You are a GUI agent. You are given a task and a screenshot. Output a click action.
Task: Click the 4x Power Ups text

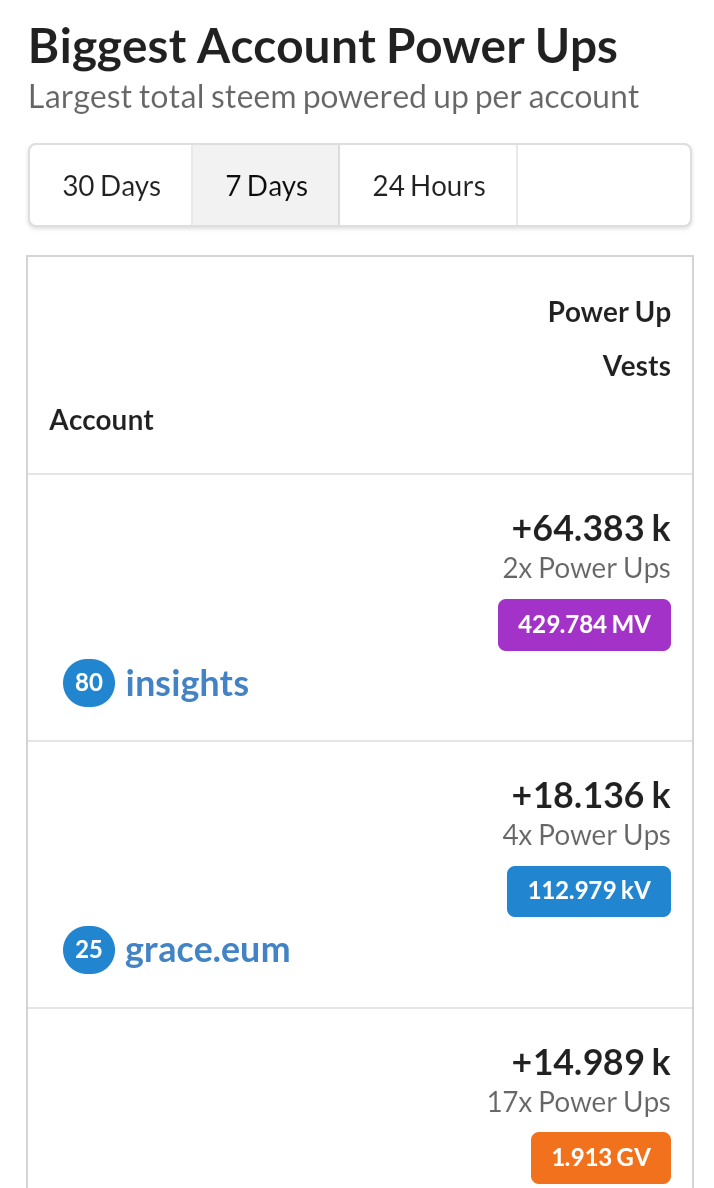[586, 835]
